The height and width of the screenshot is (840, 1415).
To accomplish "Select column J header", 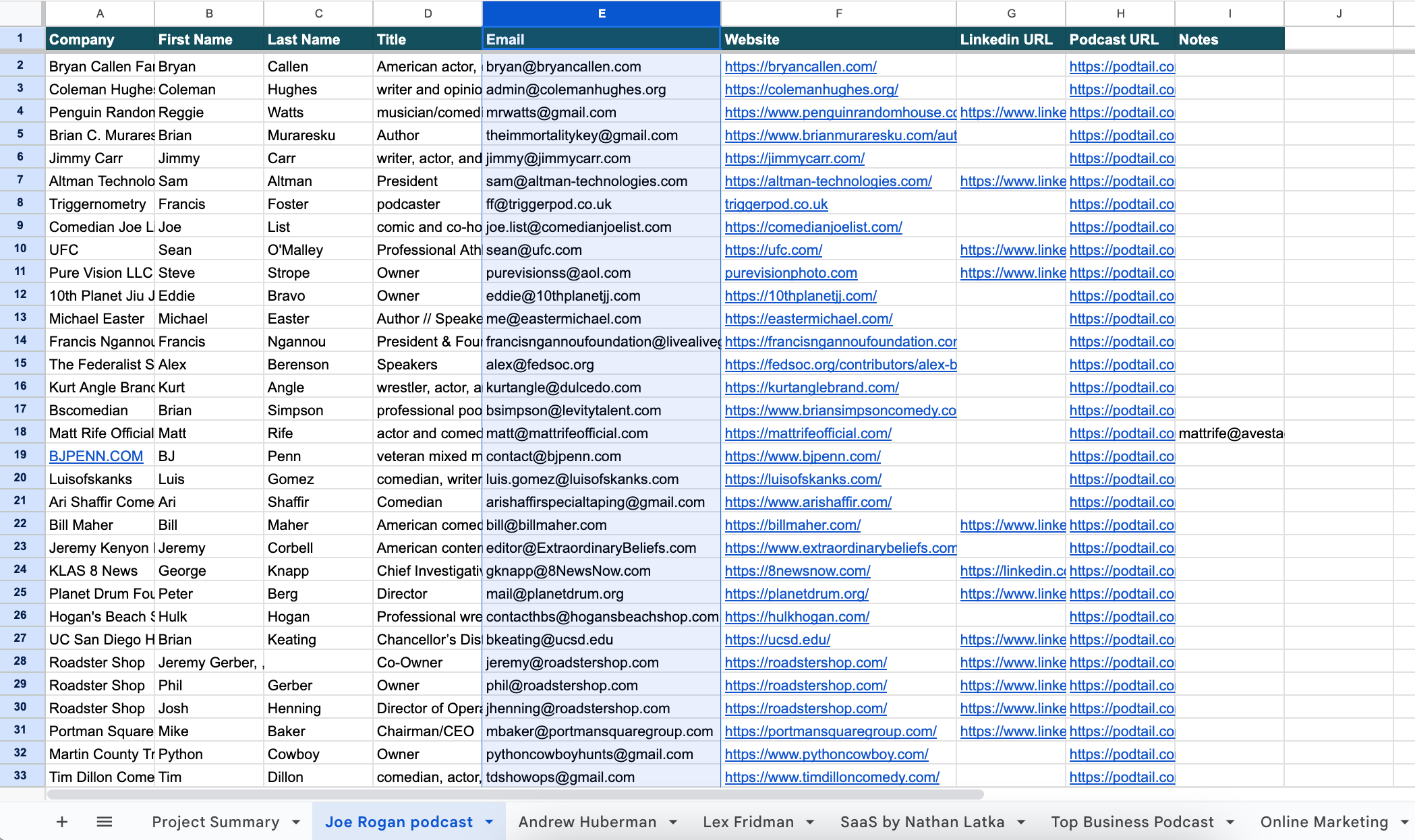I will click(x=1339, y=13).
